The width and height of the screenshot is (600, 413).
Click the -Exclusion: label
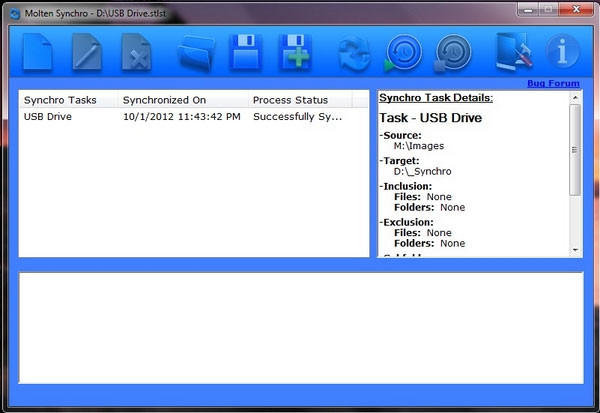(406, 222)
